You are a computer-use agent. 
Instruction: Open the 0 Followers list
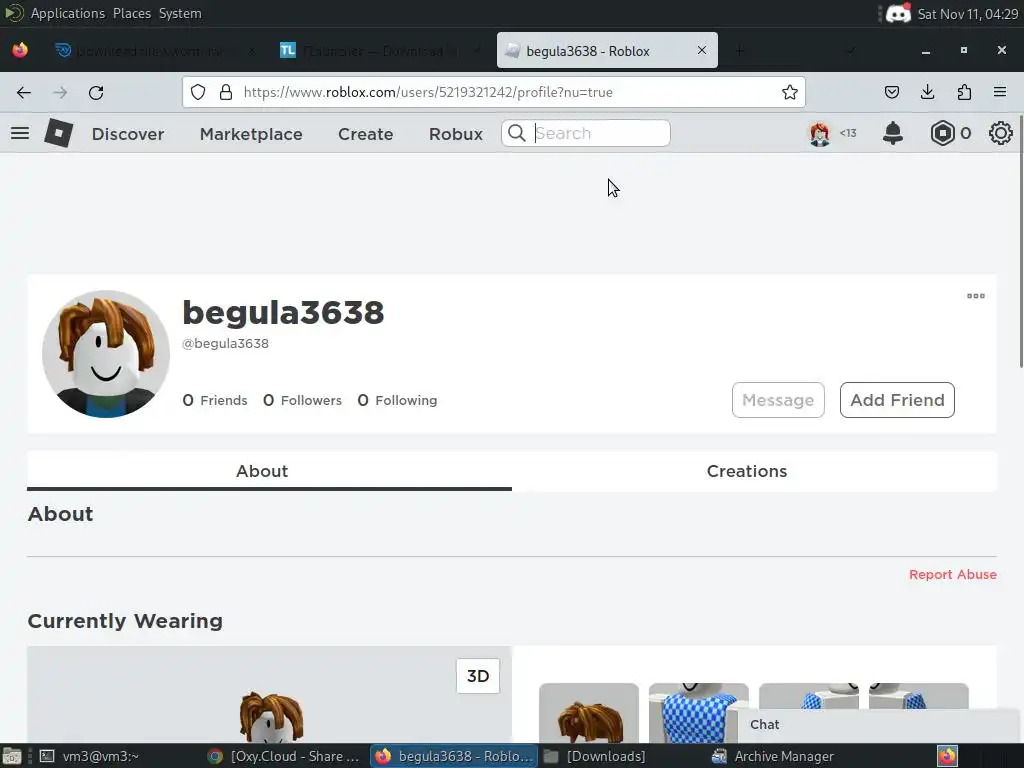[302, 400]
